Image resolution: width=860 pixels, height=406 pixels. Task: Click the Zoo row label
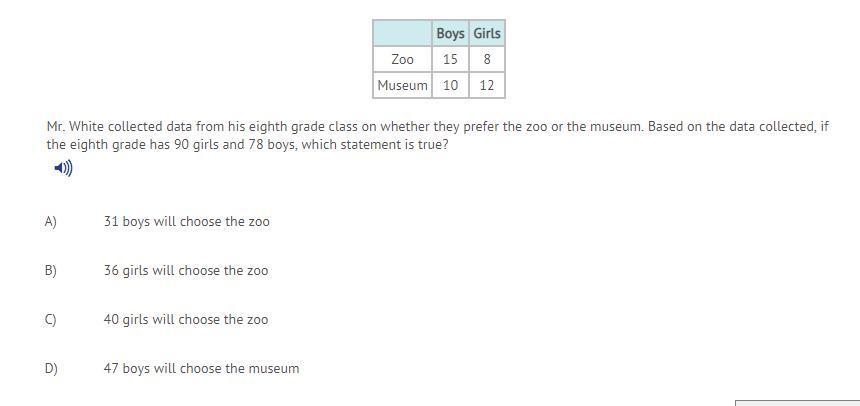click(x=403, y=59)
